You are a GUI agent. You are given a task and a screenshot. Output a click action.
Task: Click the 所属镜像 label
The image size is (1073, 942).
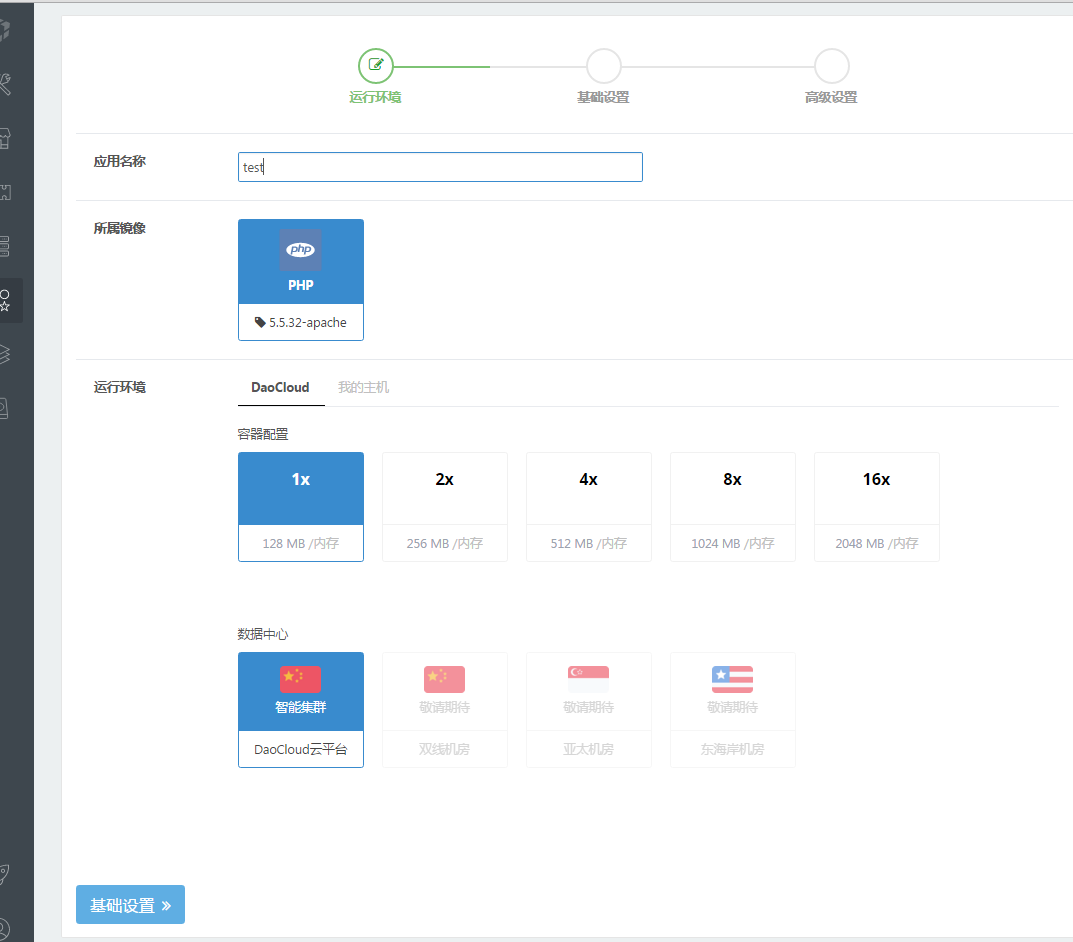(x=120, y=228)
